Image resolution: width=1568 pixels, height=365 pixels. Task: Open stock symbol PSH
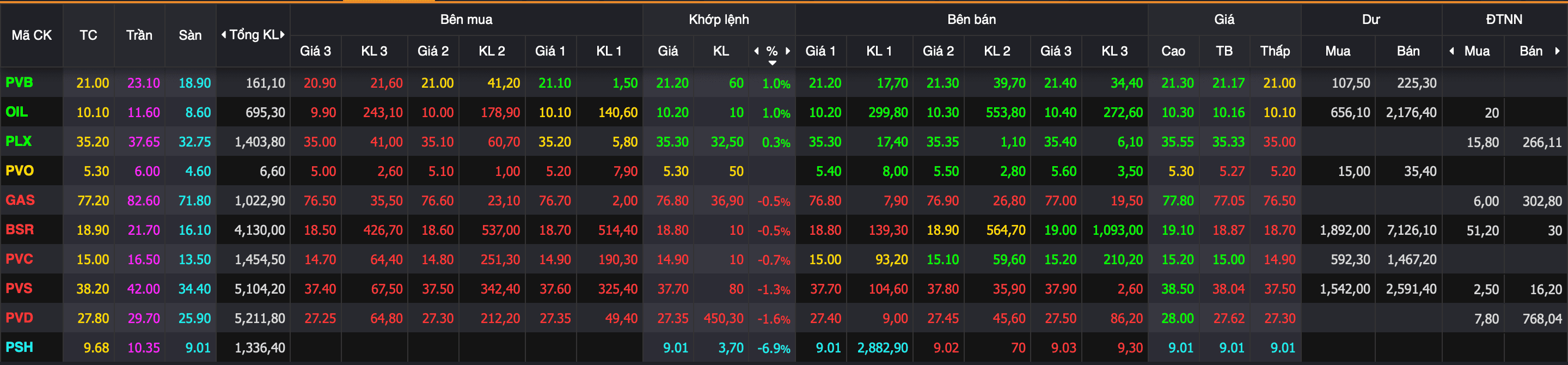(x=19, y=348)
